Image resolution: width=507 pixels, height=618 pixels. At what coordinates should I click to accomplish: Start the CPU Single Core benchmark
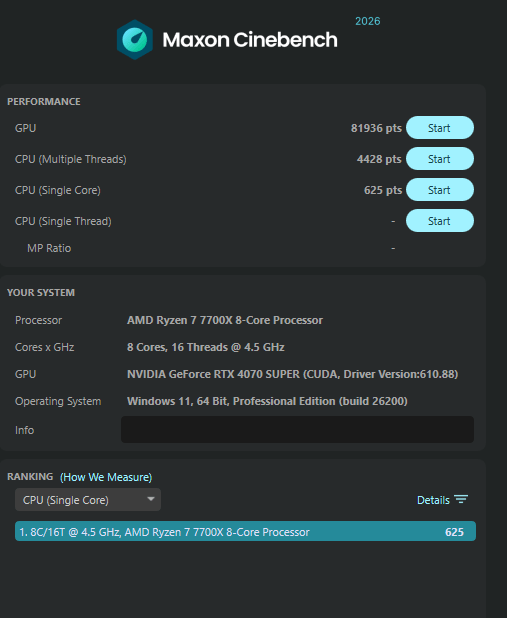coord(440,190)
